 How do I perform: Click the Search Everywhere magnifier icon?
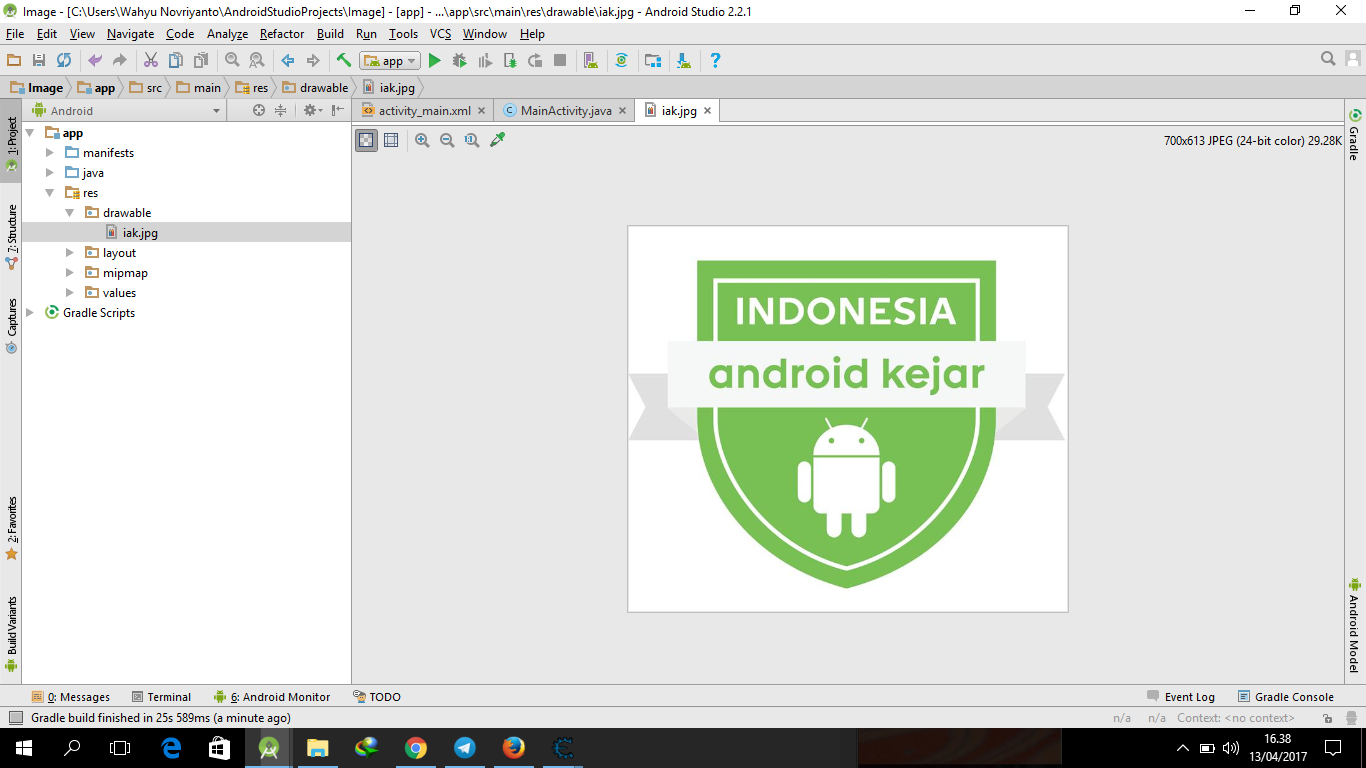click(1328, 59)
